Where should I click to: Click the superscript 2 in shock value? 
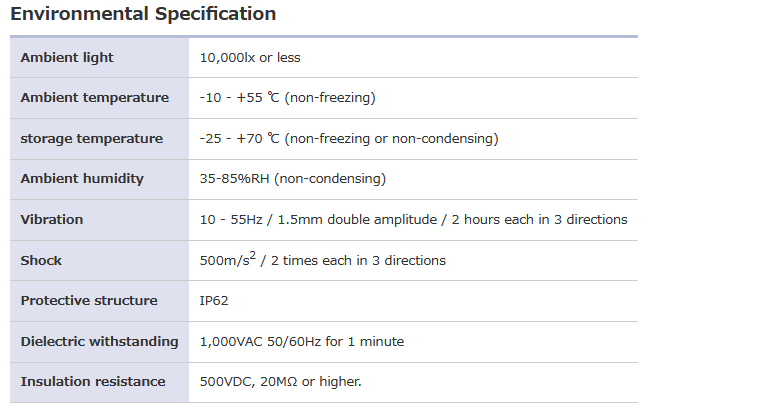(253, 255)
